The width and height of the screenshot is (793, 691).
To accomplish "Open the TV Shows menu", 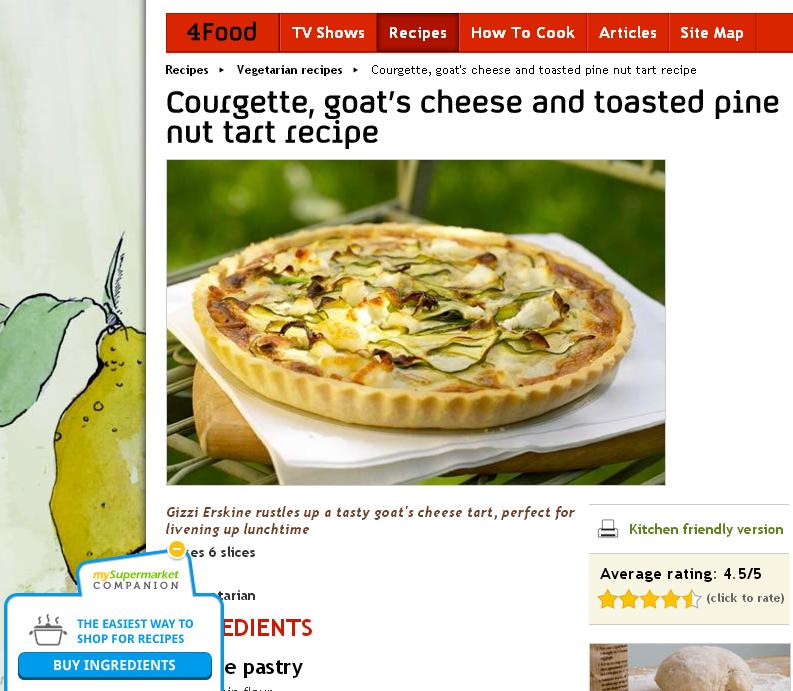I will pyautogui.click(x=328, y=33).
